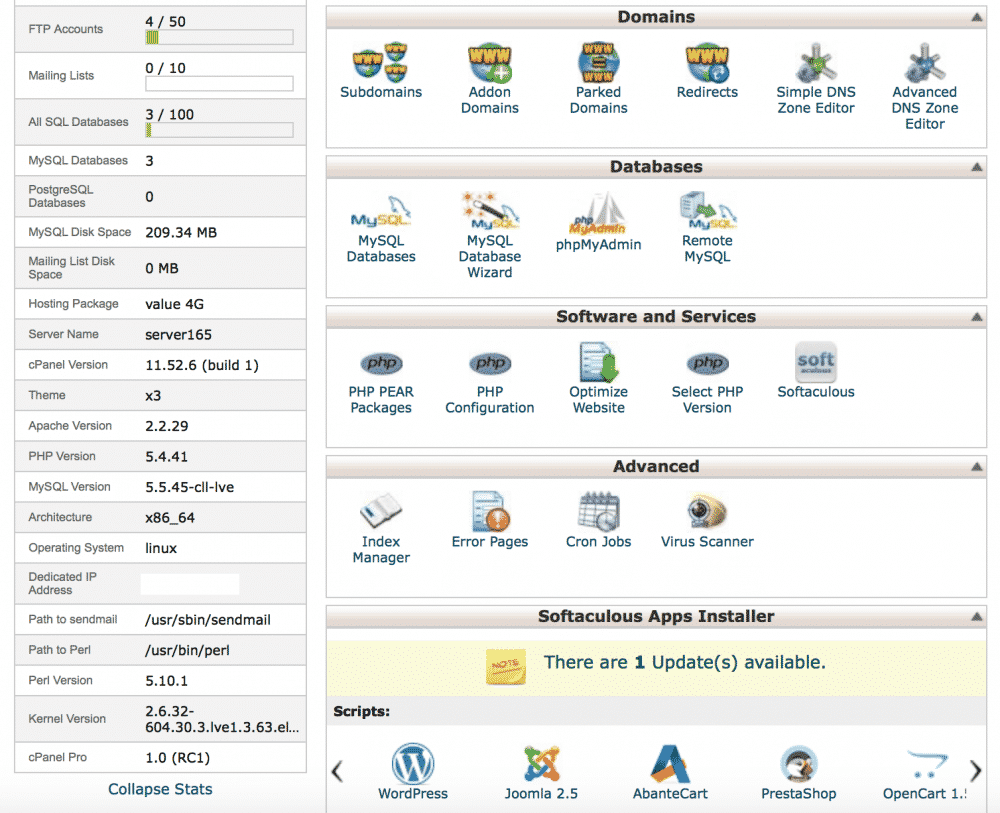
Task: Click the Kernel Version value
Action: tap(222, 719)
